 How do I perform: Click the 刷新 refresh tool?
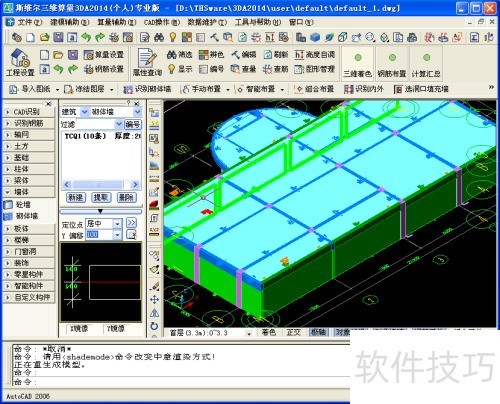pos(276,55)
